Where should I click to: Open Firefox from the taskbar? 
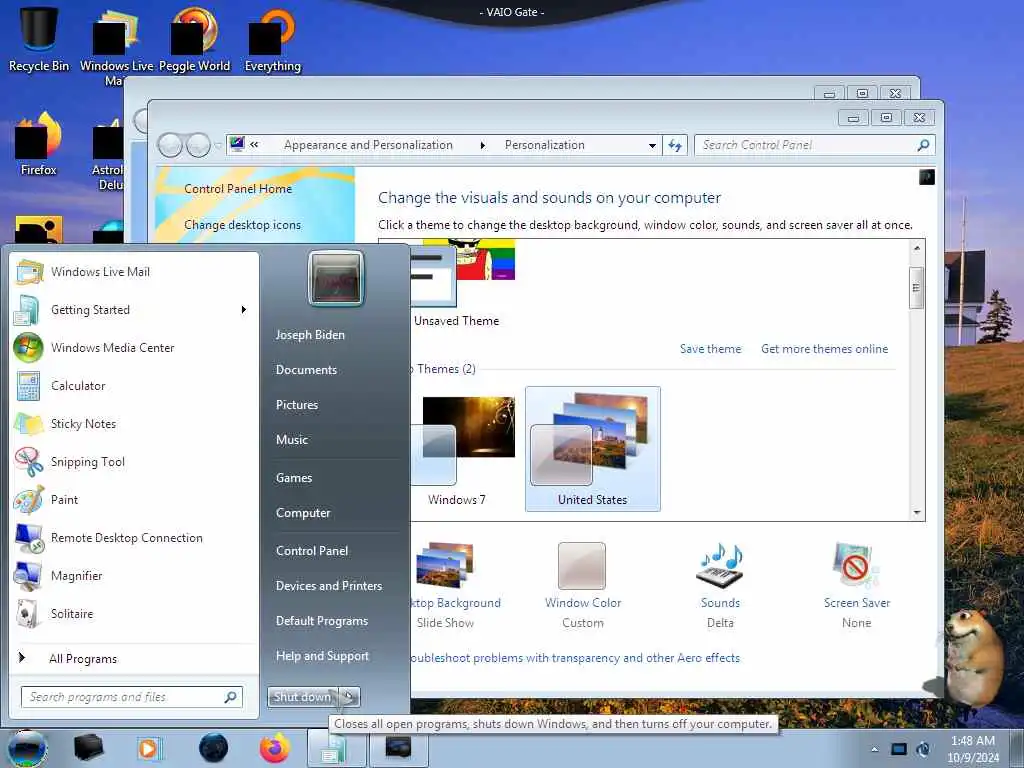(x=275, y=748)
